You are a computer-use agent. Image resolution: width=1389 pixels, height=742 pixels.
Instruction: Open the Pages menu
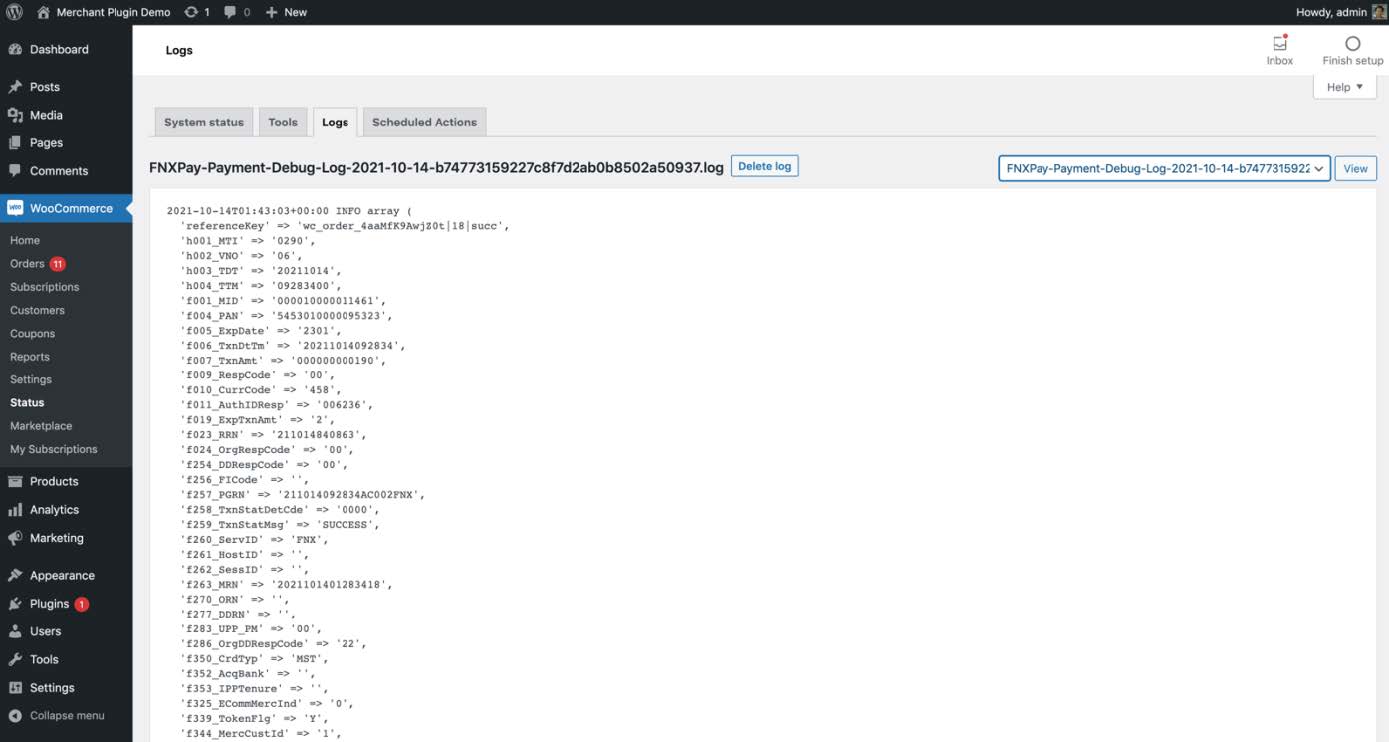[x=46, y=143]
